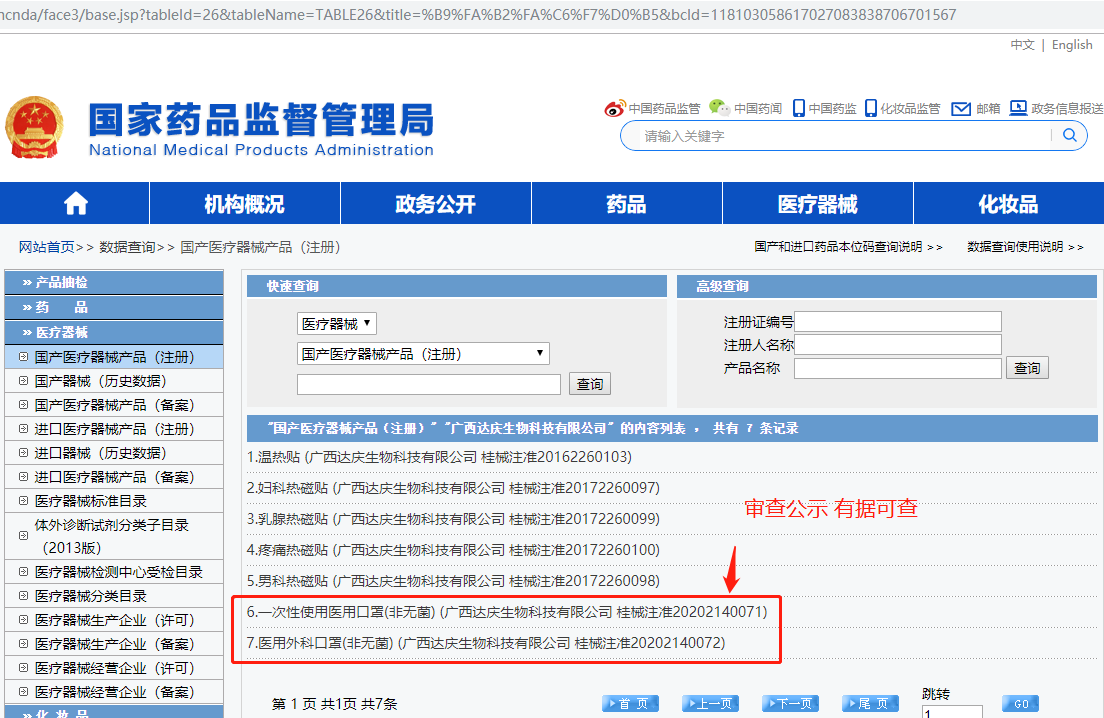Open 化妆品 navigation menu
Screen dimensions: 1104x718
click(x=1008, y=204)
